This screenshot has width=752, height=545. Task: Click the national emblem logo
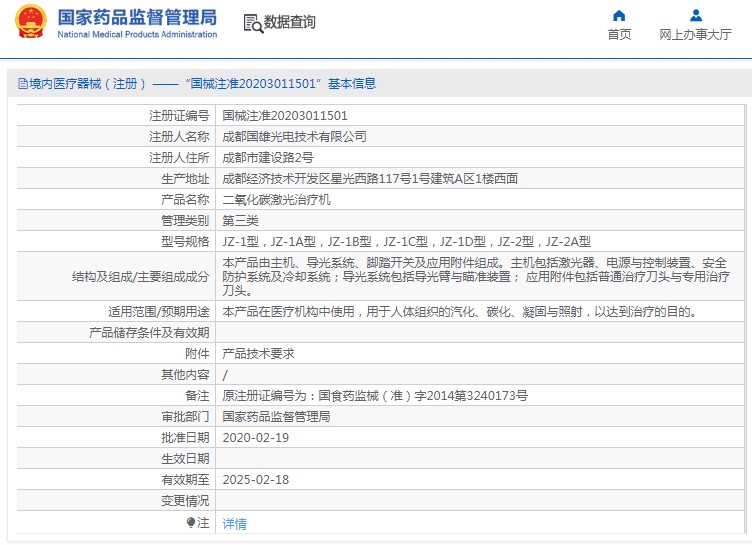[x=31, y=22]
